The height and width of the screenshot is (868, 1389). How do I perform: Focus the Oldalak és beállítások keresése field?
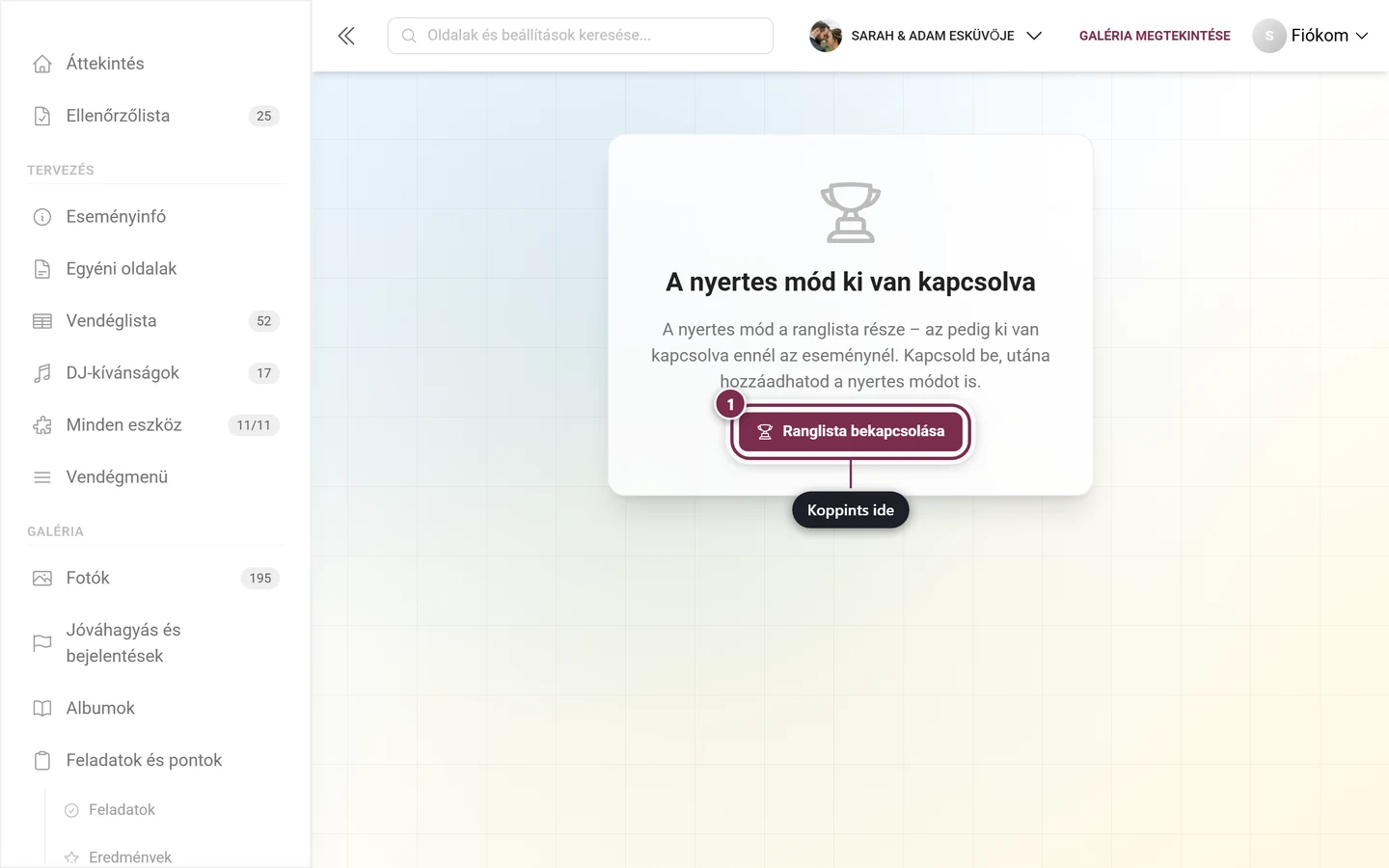click(581, 36)
